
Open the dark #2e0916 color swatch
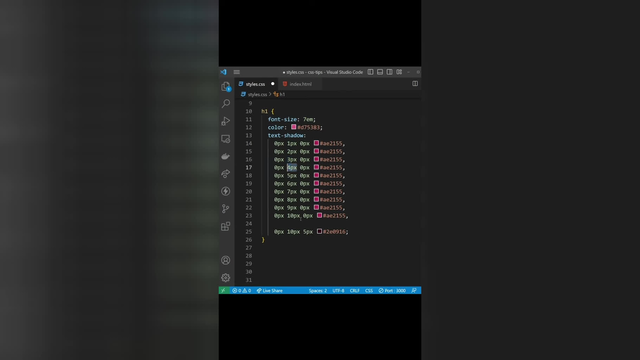pyautogui.click(x=319, y=231)
